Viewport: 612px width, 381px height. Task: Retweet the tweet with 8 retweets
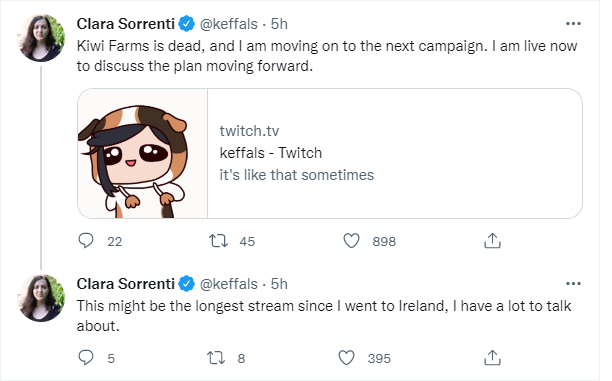[216, 358]
